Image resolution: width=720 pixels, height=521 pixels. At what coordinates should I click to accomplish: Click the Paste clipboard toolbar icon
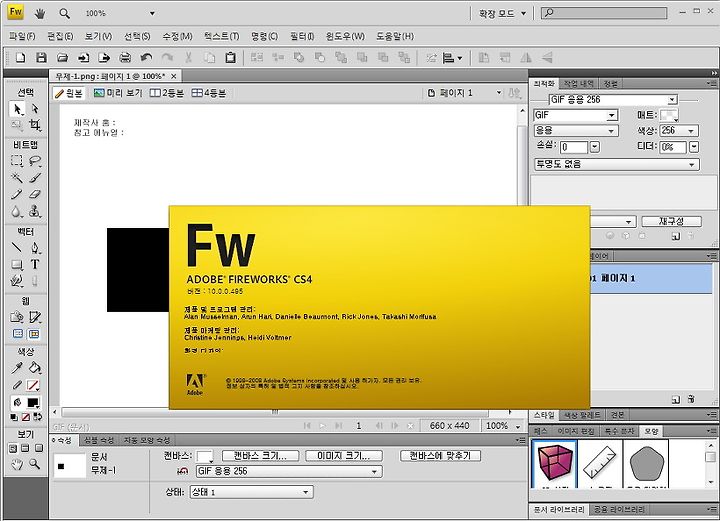click(x=230, y=57)
